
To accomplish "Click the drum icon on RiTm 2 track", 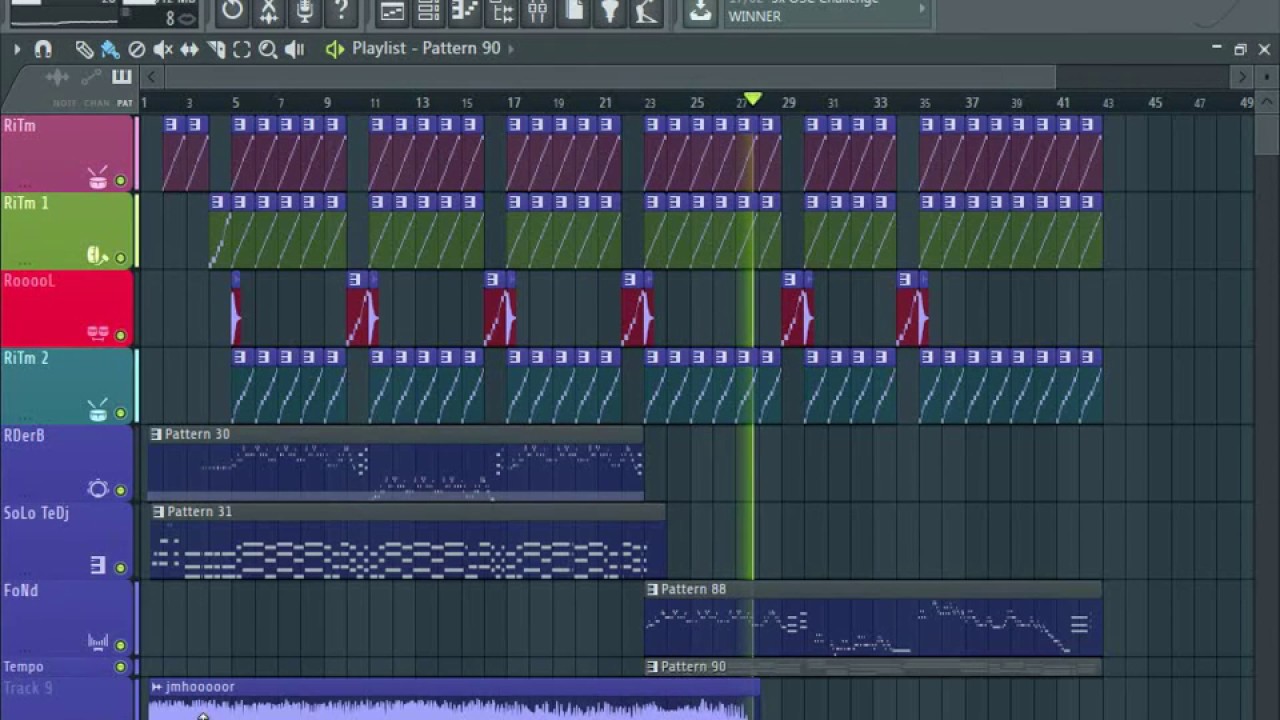I will point(98,410).
